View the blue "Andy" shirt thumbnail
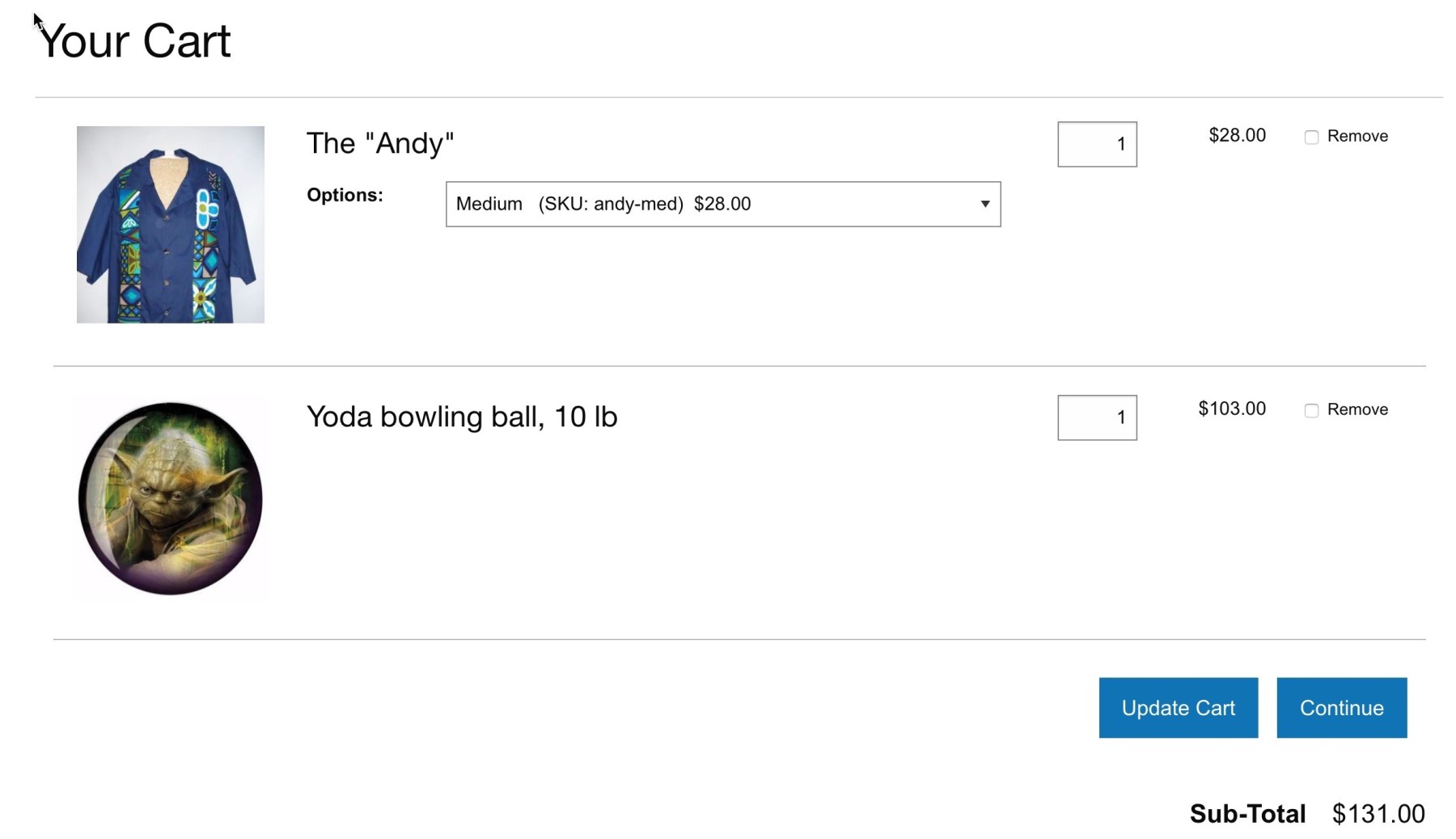Image resolution: width=1456 pixels, height=839 pixels. click(170, 226)
